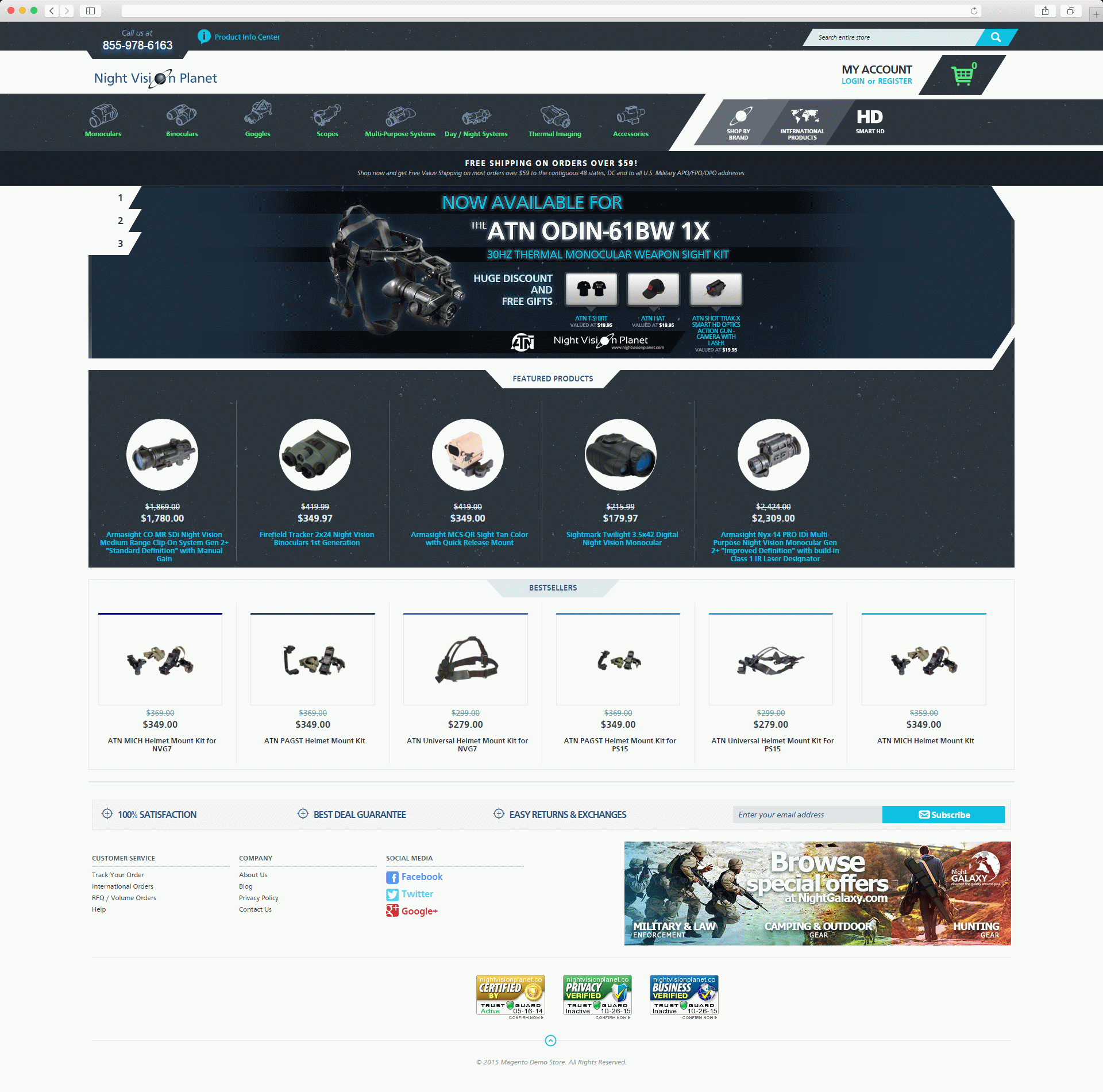Open the Day / Night Systems icon
1103x1092 pixels.
[476, 117]
